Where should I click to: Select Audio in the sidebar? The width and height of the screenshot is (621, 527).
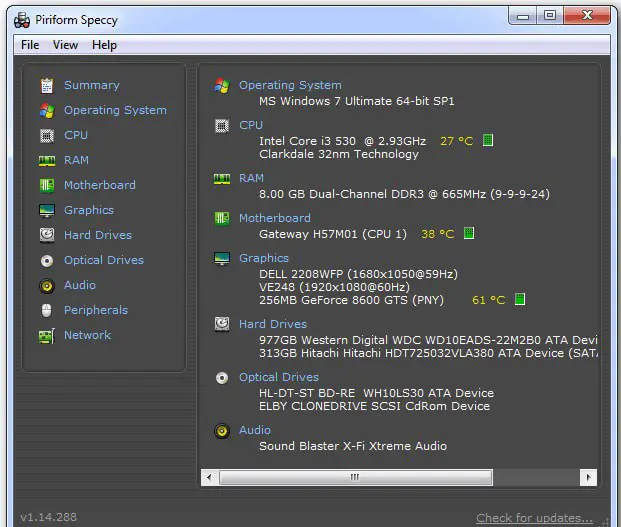pyautogui.click(x=80, y=285)
